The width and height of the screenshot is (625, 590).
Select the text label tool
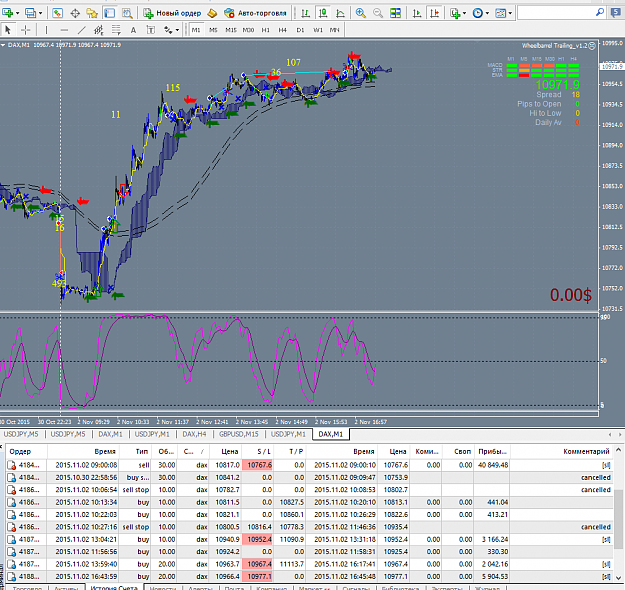(x=150, y=30)
